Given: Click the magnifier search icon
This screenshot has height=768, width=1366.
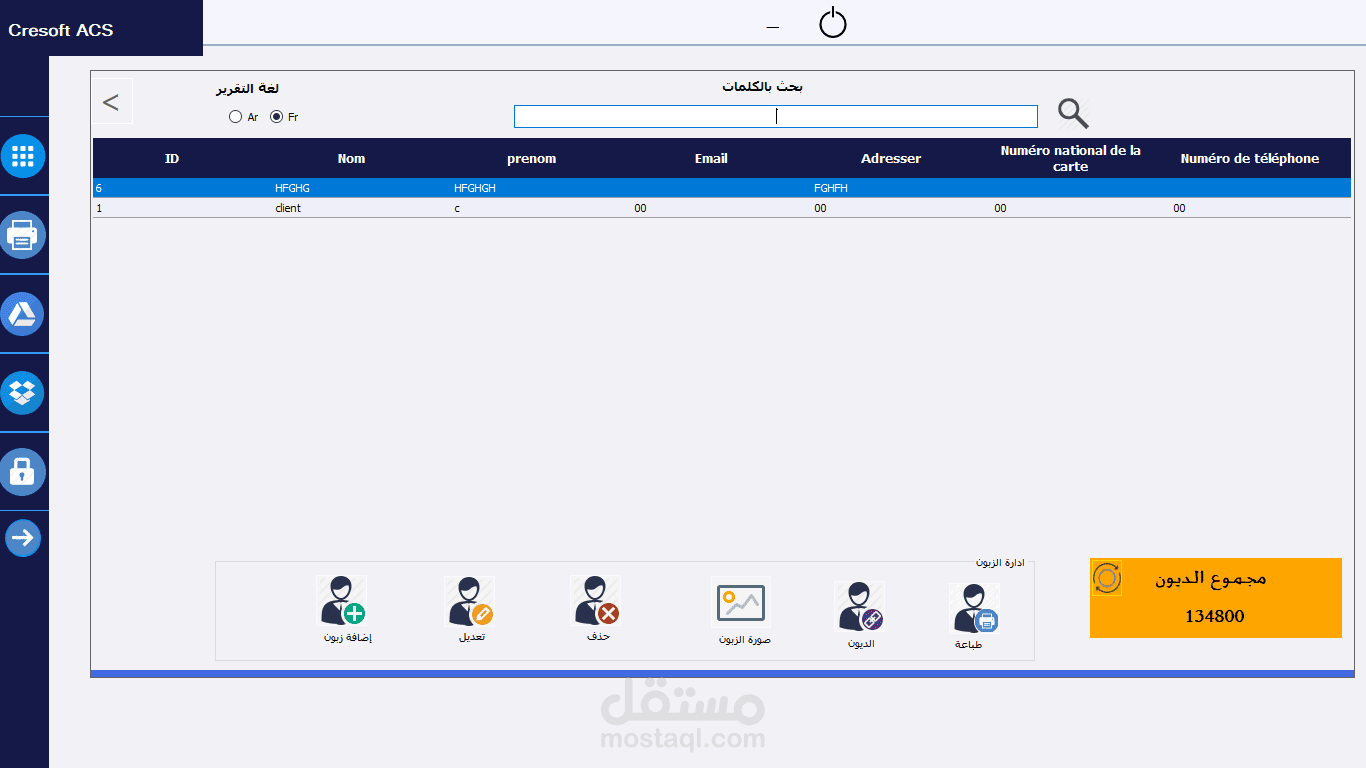Looking at the screenshot, I should click(1073, 114).
